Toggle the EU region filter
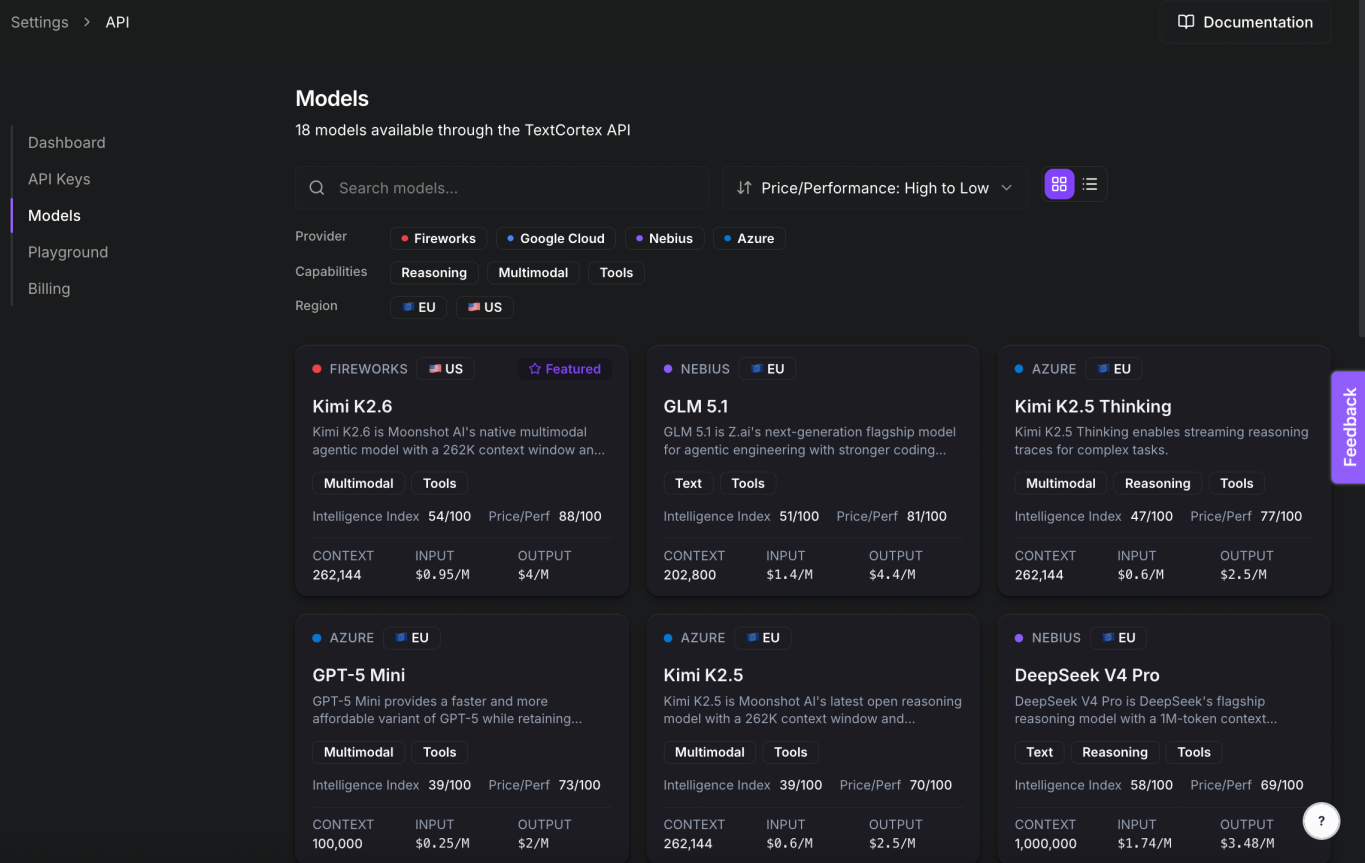Image resolution: width=1365 pixels, height=863 pixels. 418,307
